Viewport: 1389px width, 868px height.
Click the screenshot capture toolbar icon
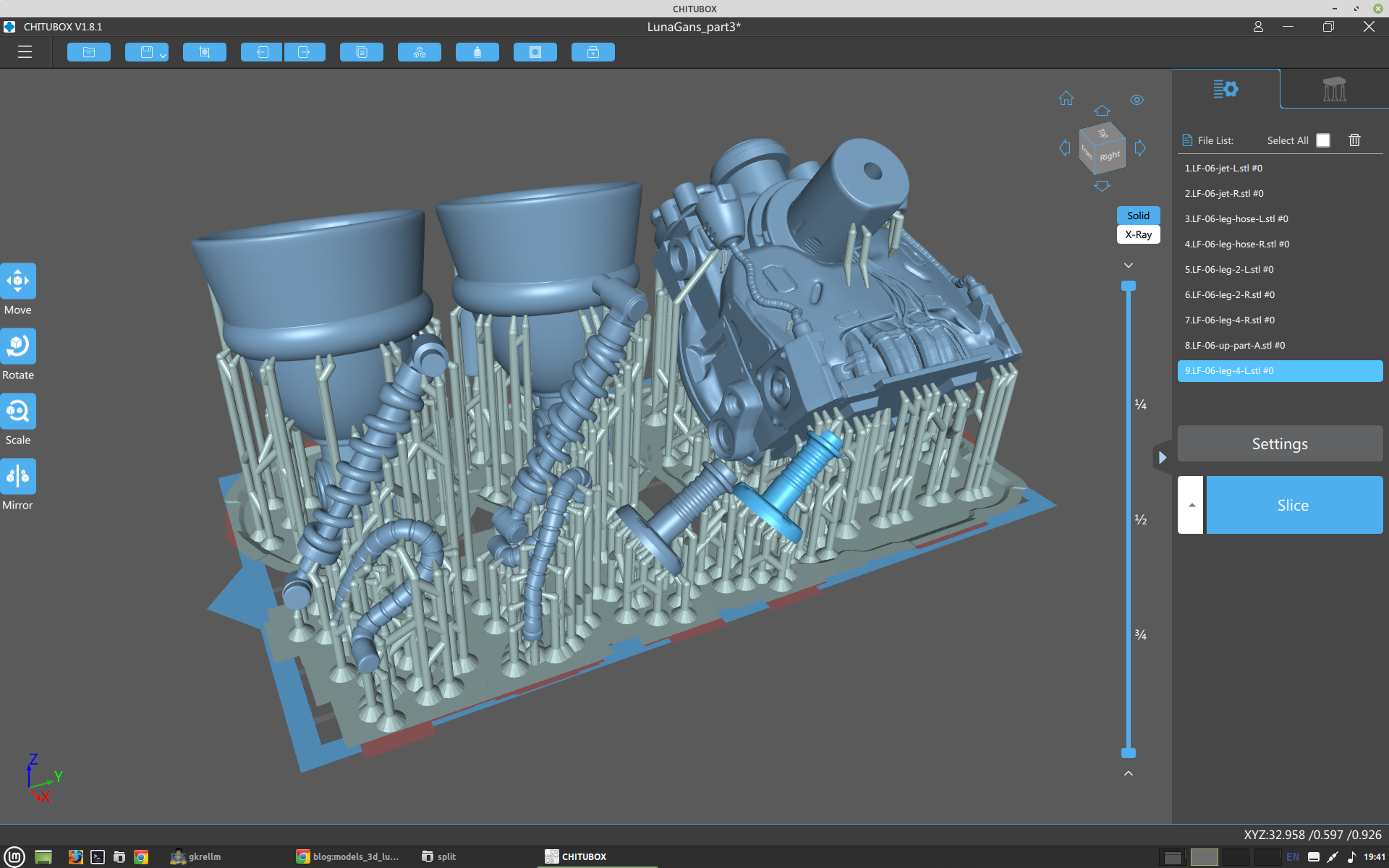[205, 52]
